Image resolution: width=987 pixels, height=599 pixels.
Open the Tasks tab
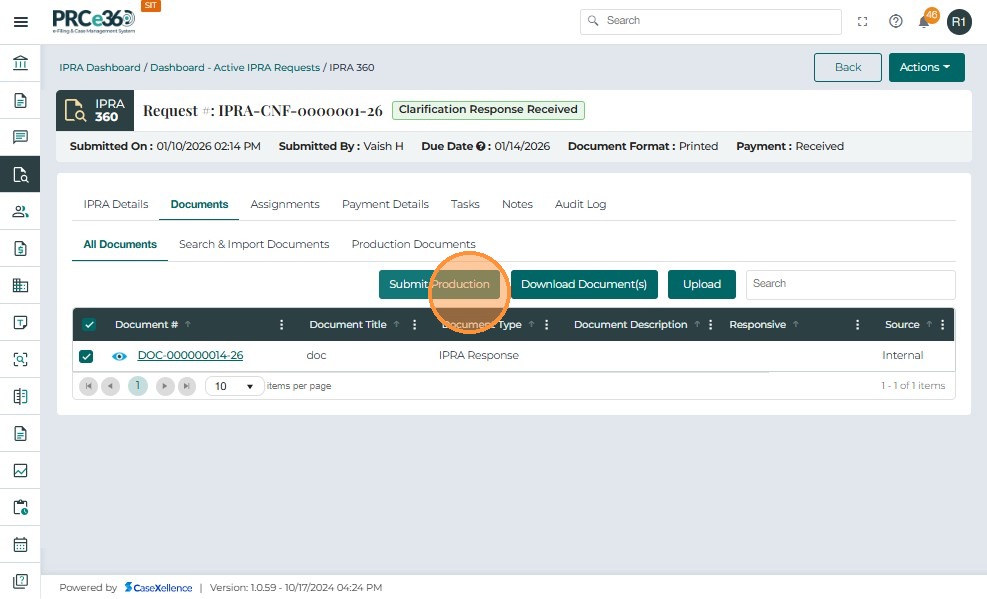point(465,204)
